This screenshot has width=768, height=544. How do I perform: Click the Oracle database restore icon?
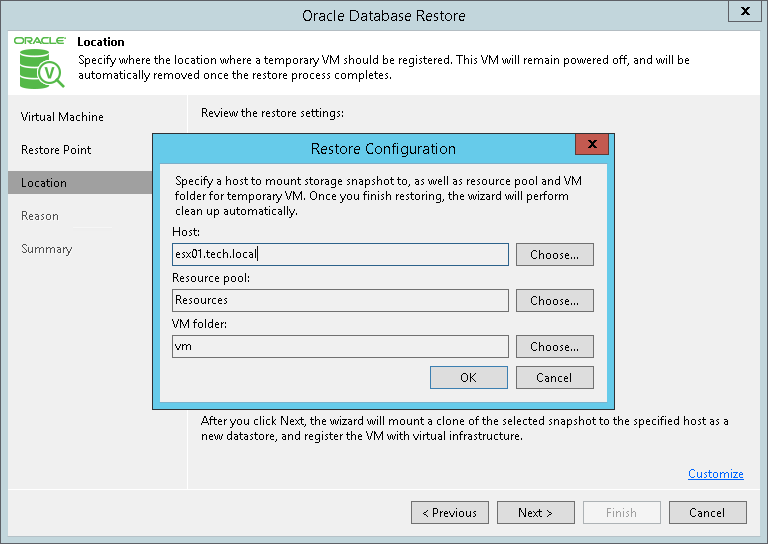(x=40, y=63)
